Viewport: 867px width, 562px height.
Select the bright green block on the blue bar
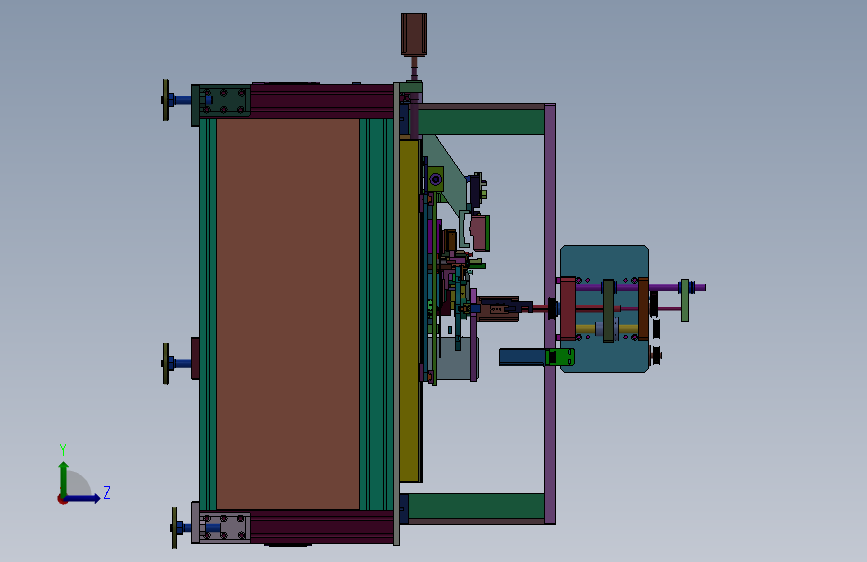[560, 357]
